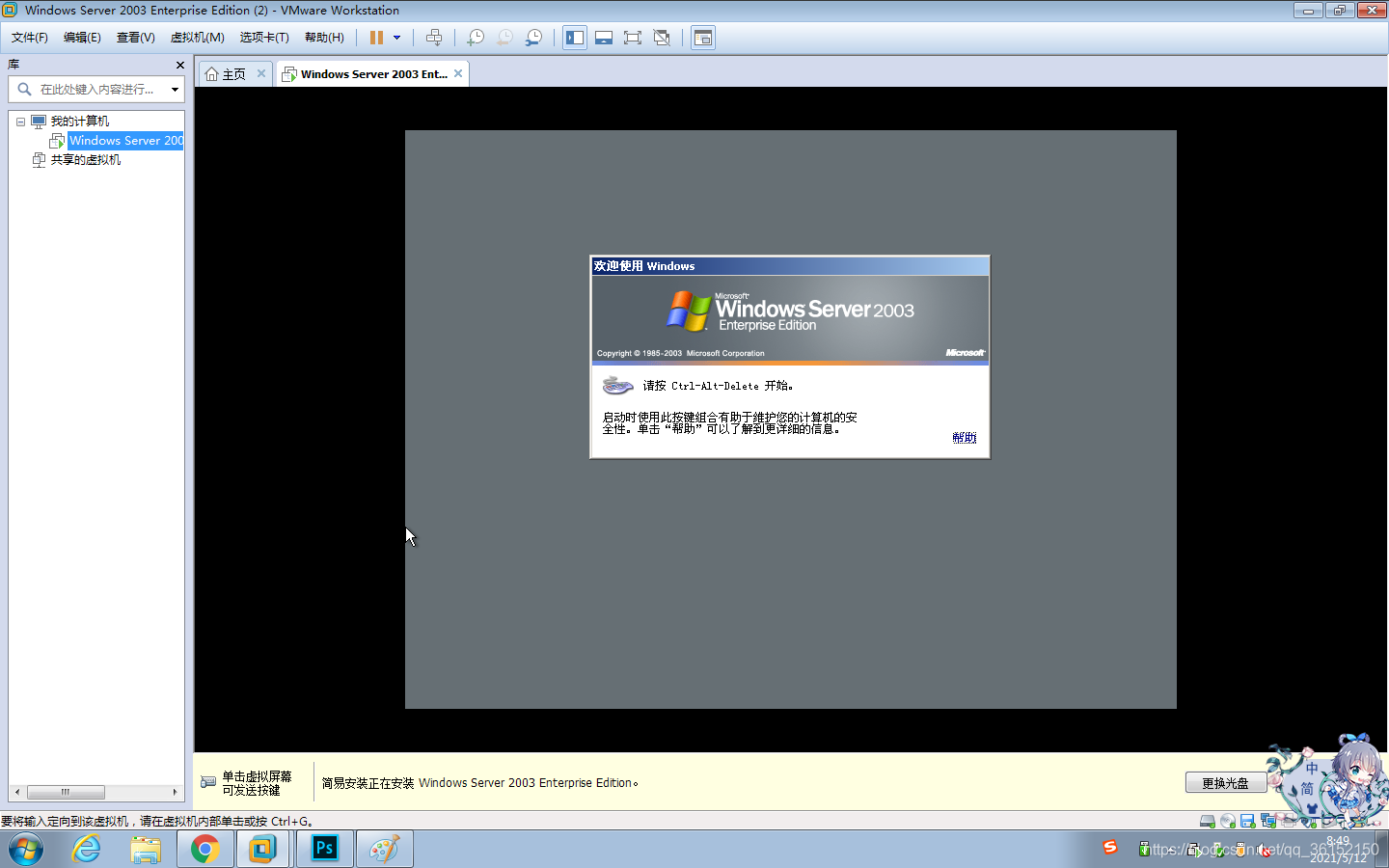Viewport: 1389px width, 868px height.
Task: Open the Windows Start menu
Action: pos(26,850)
